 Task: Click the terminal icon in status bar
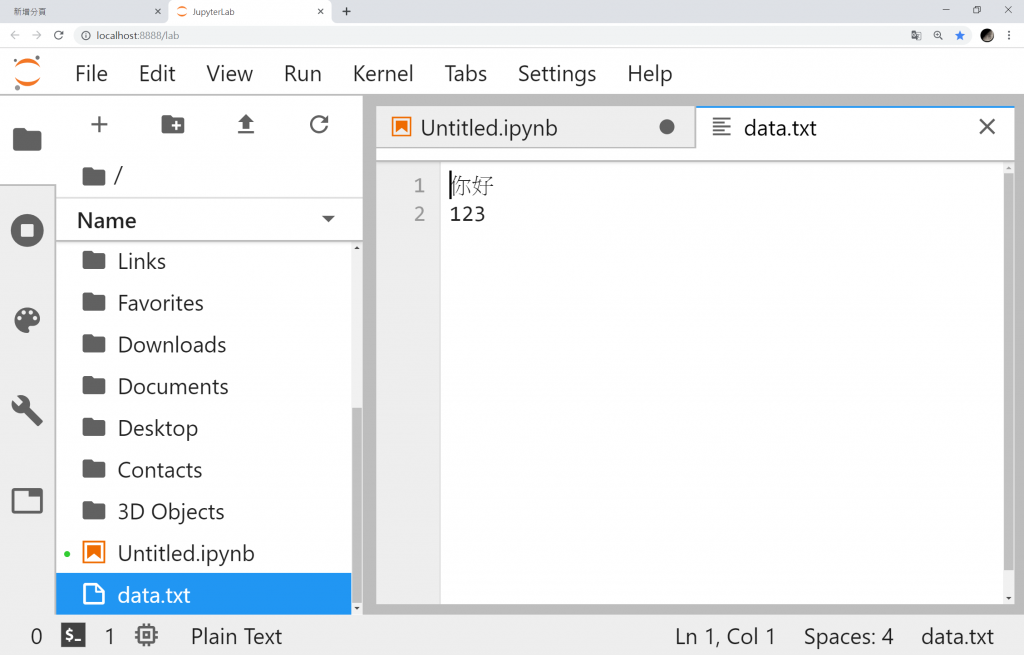click(73, 636)
